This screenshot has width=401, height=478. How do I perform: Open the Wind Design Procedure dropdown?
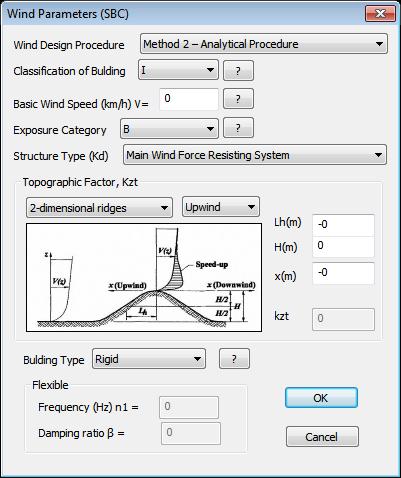click(264, 44)
